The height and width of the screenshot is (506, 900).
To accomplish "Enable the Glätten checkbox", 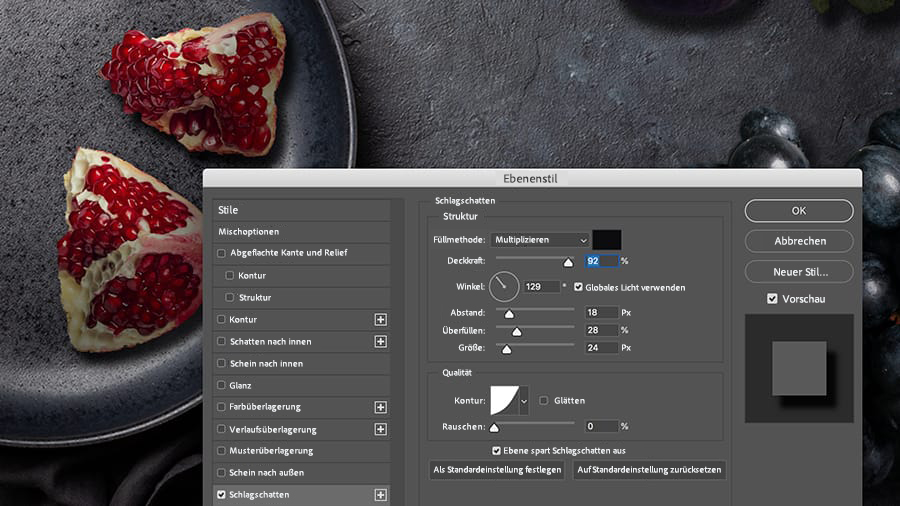I will click(x=544, y=400).
